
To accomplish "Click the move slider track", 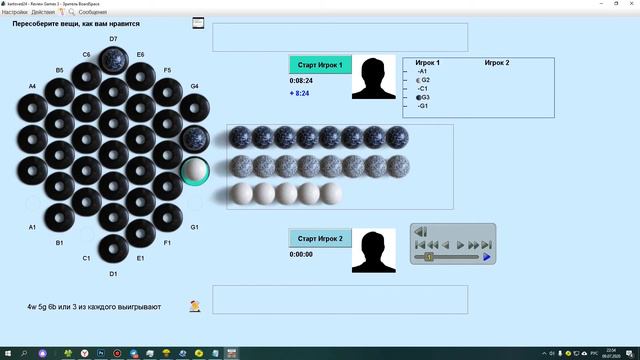I will pyautogui.click(x=446, y=257).
